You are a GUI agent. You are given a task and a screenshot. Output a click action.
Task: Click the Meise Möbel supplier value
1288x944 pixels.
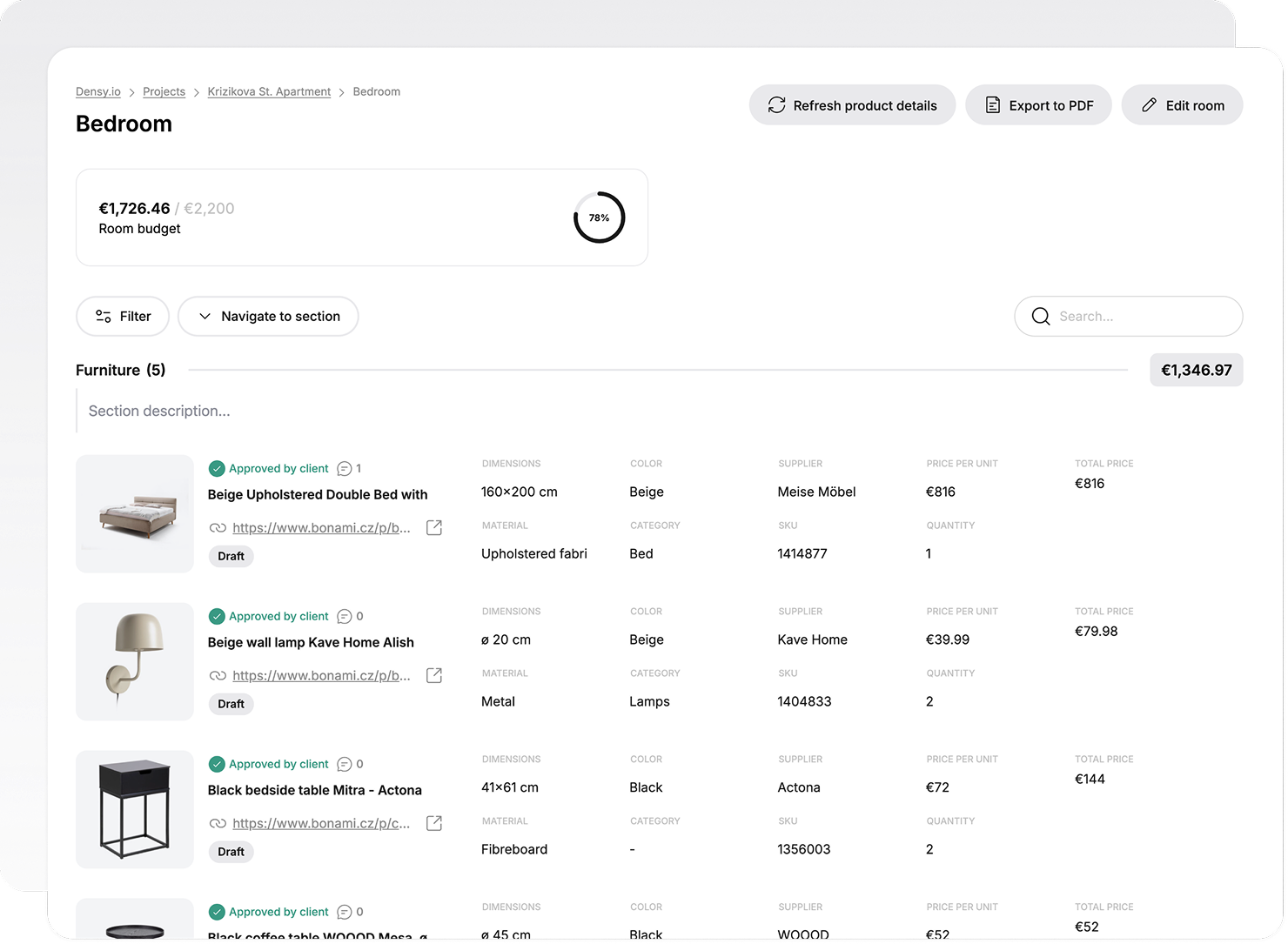pyautogui.click(x=816, y=492)
